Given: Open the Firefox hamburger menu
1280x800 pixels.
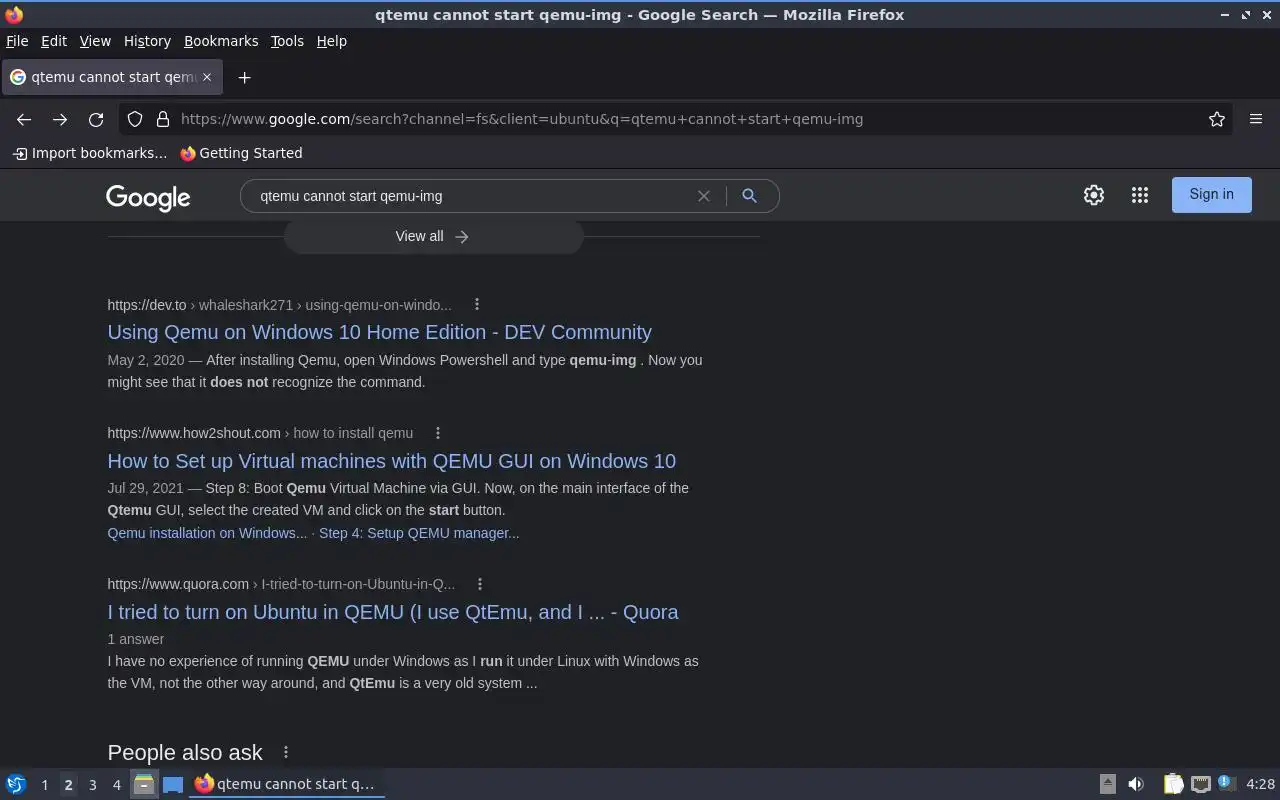Looking at the screenshot, I should coord(1256,119).
